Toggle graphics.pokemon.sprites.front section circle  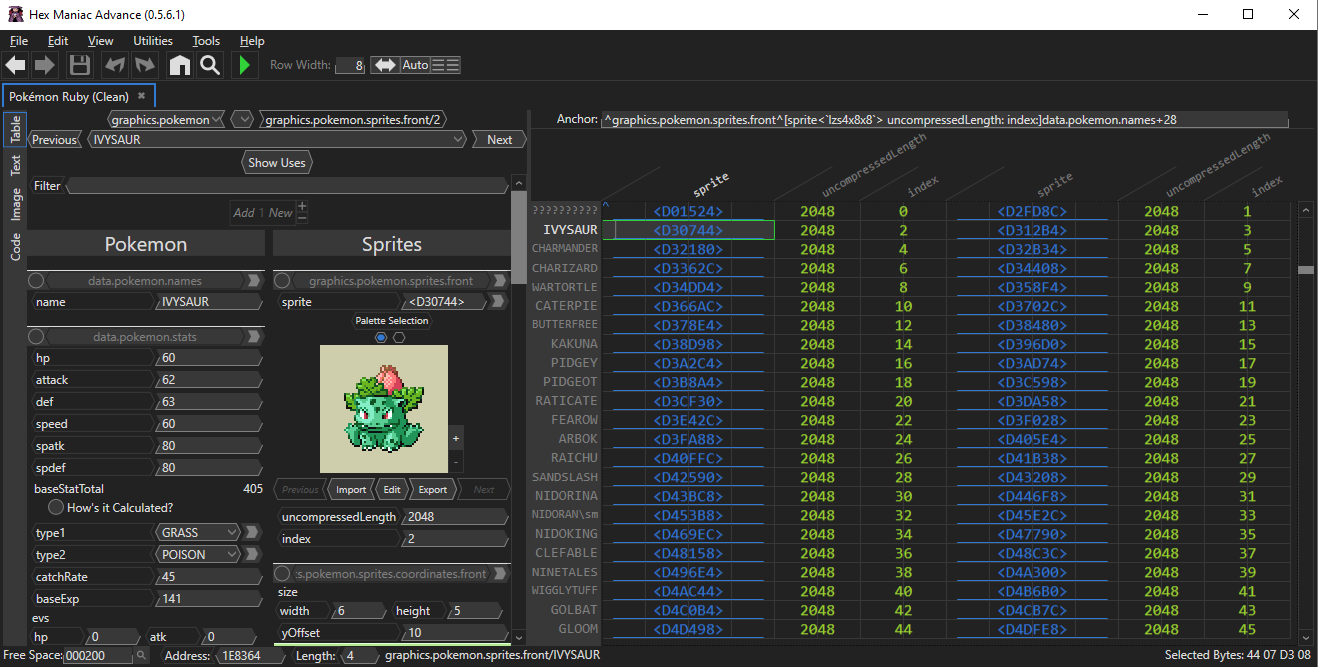[283, 281]
